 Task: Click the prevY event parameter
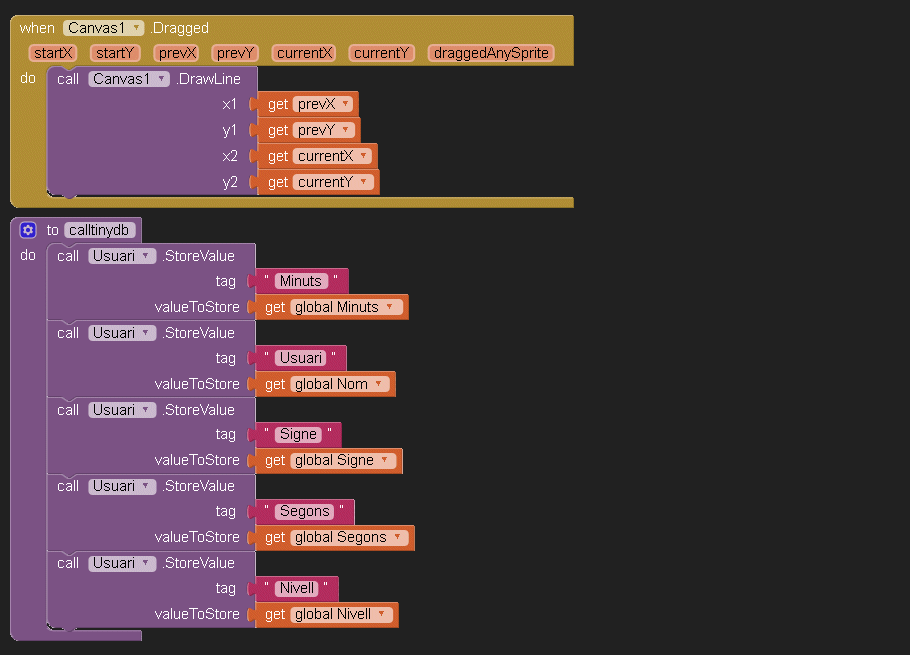coord(237,53)
